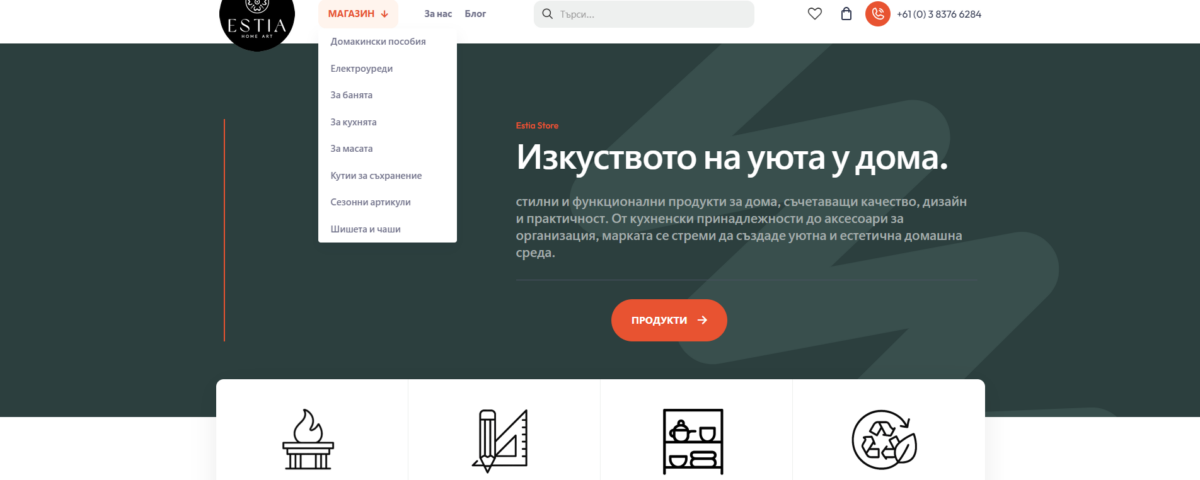
Task: Click the orange phone call icon
Action: [878, 14]
